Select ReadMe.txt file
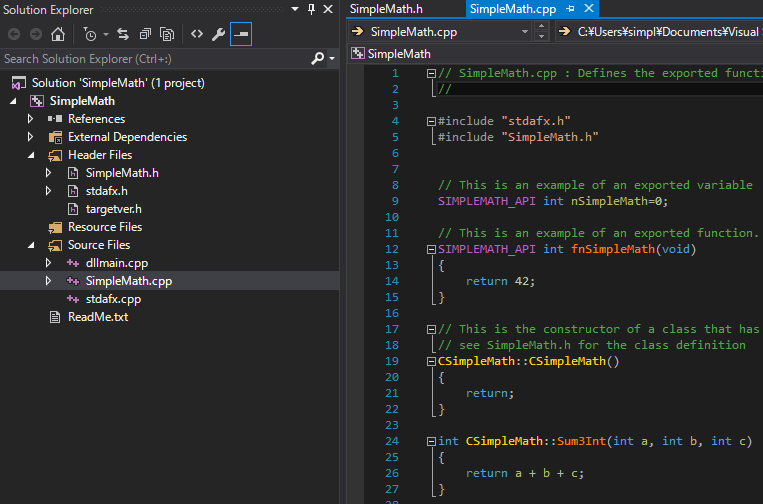 pos(98,317)
